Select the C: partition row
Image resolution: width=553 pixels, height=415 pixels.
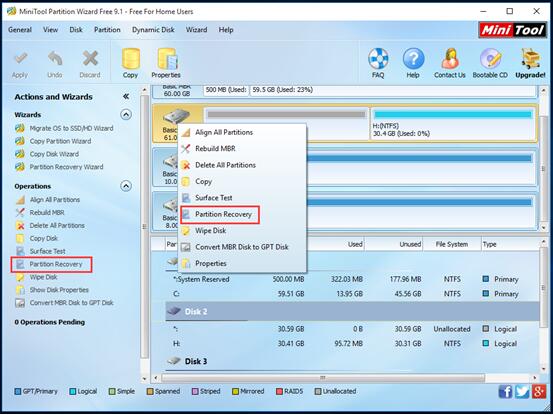point(352,294)
